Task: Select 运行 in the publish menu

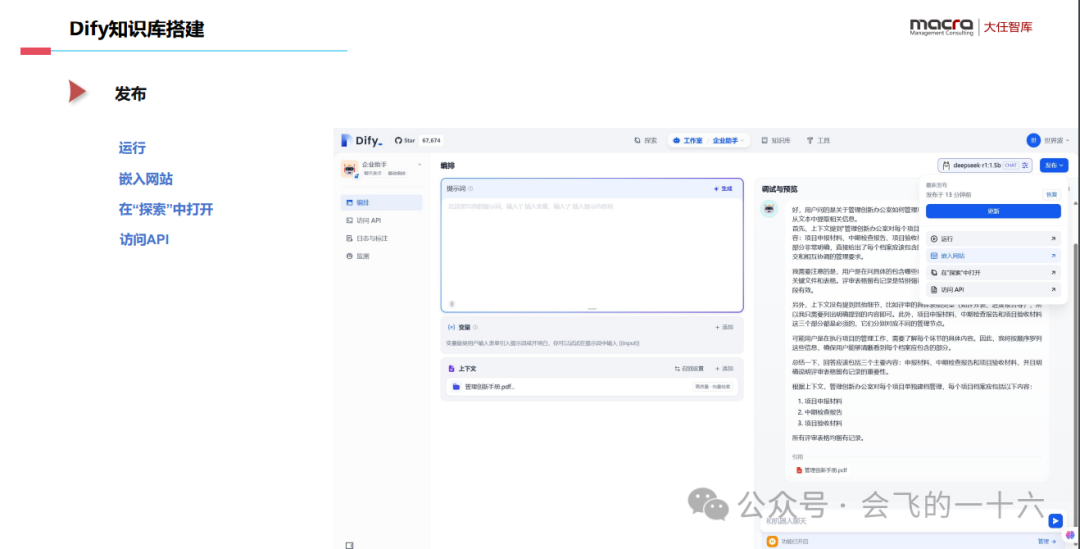Action: click(993, 238)
